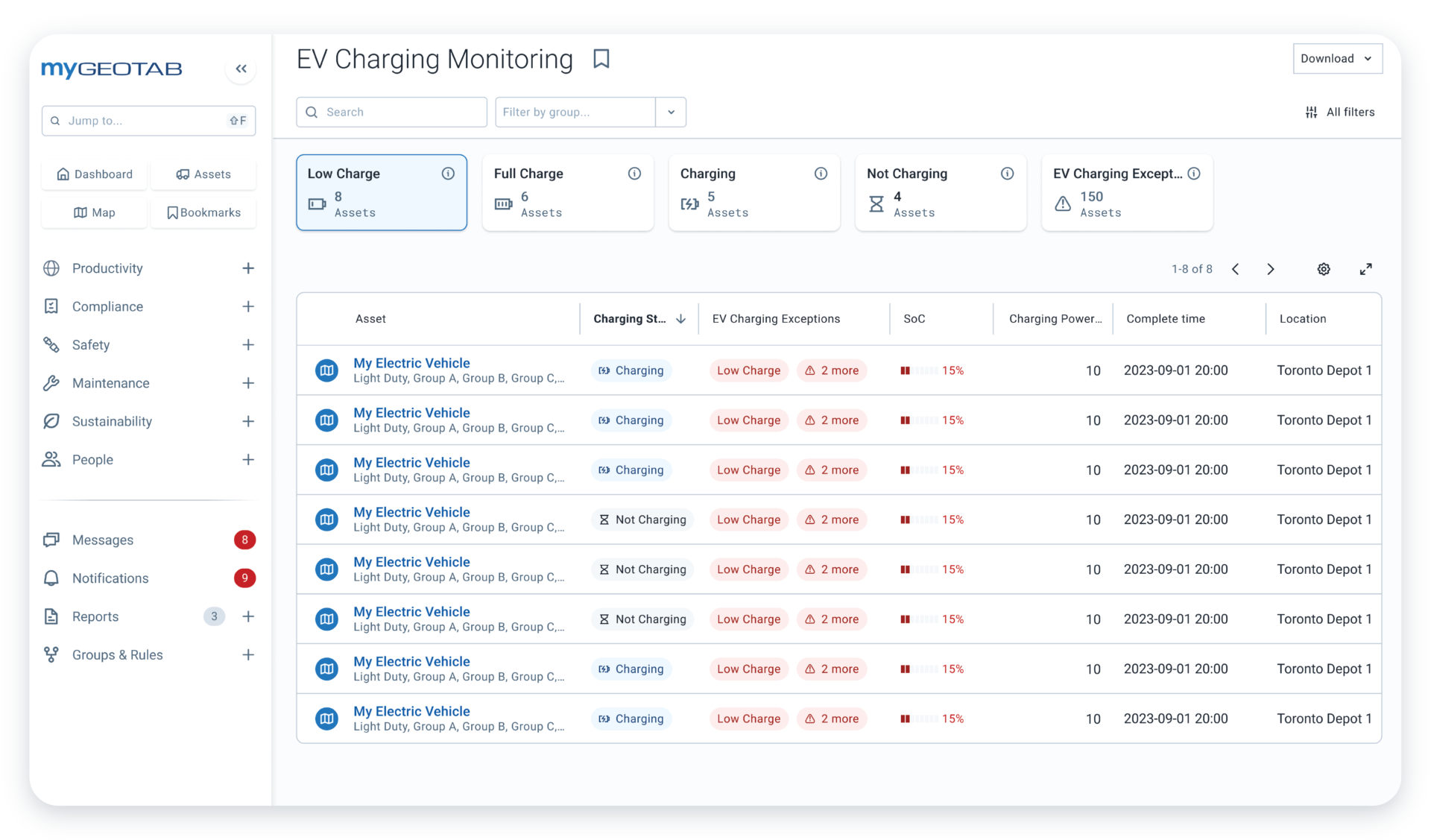
Task: Click the Dashboard button
Action: (95, 174)
